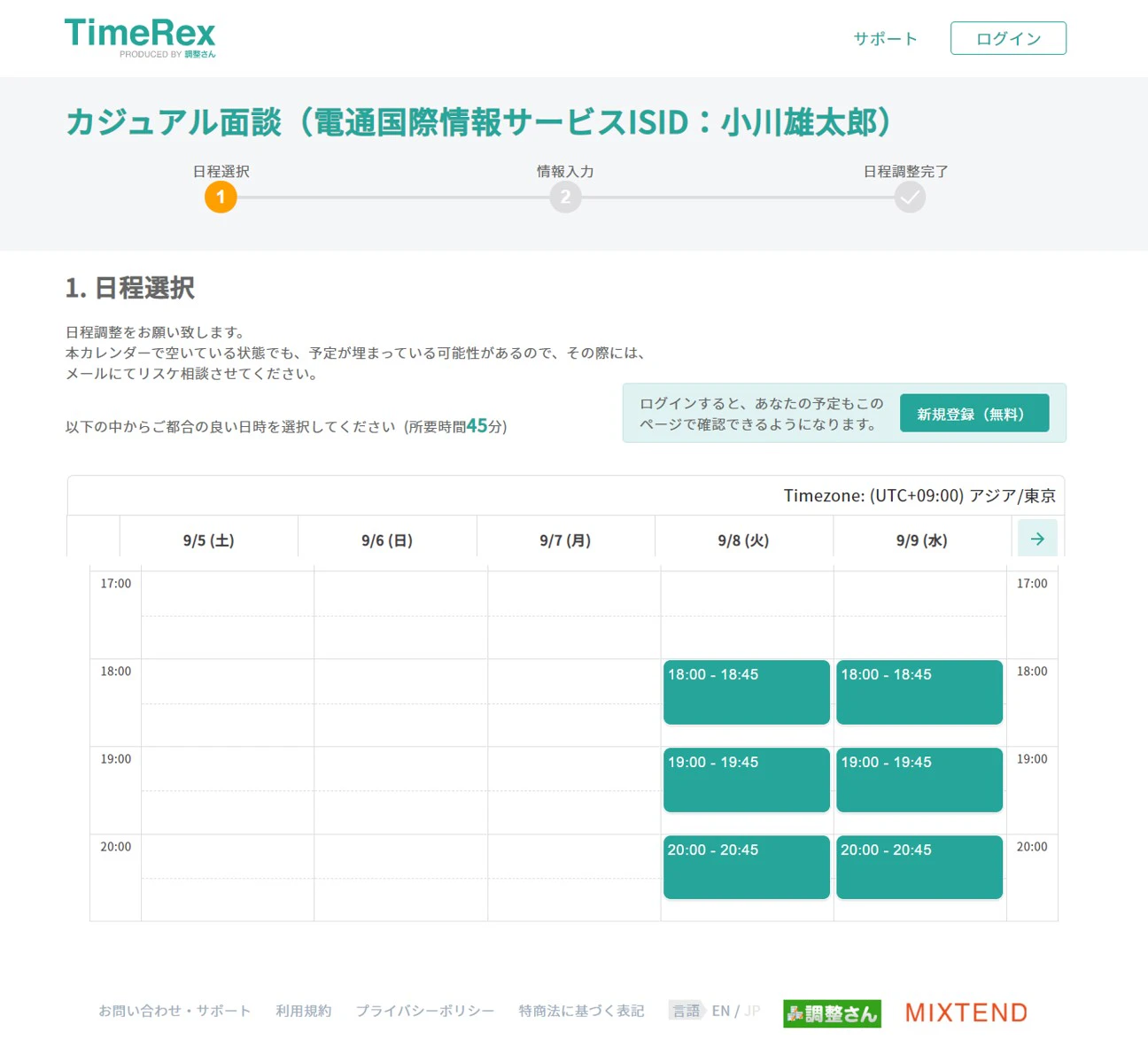Click the 9/5 (土) column header
The height and width of the screenshot is (1040, 1148).
pyautogui.click(x=209, y=540)
